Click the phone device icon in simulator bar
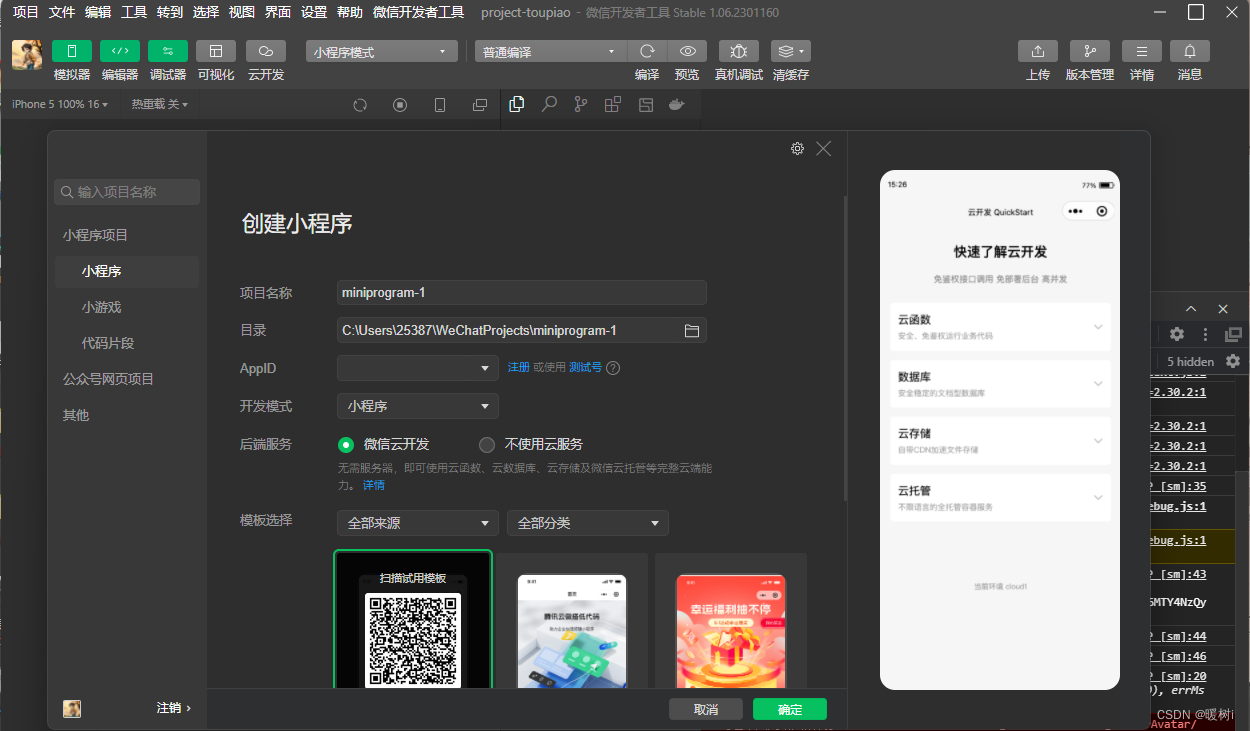 (x=440, y=104)
